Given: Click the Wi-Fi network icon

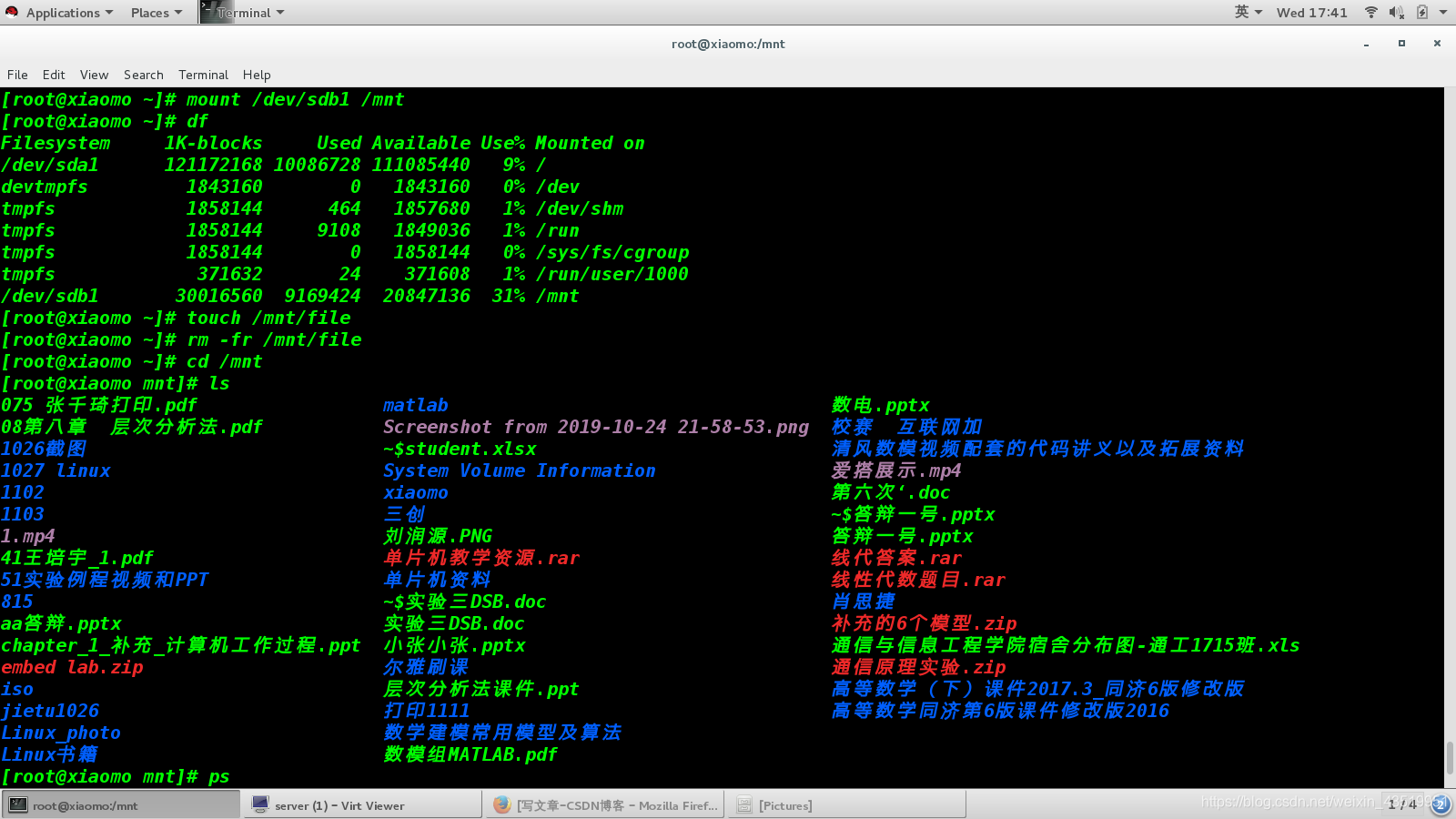Looking at the screenshot, I should [x=1371, y=12].
